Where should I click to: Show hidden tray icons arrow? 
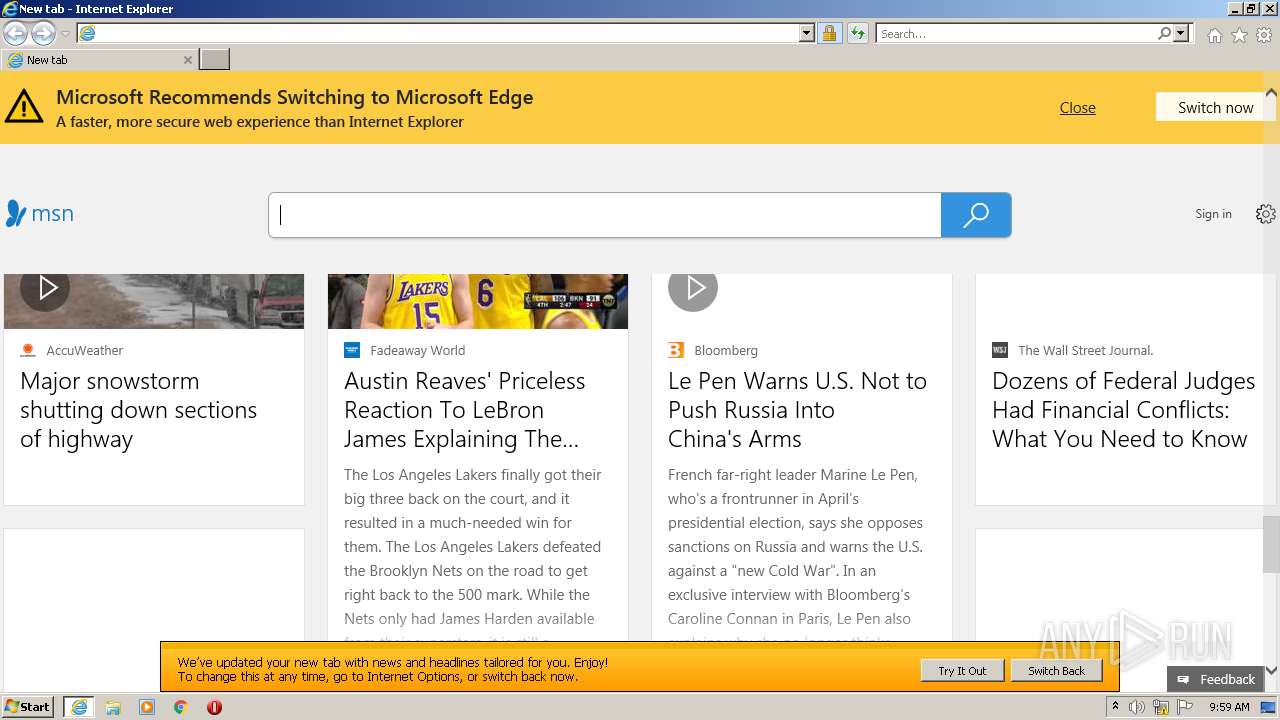tap(1115, 707)
